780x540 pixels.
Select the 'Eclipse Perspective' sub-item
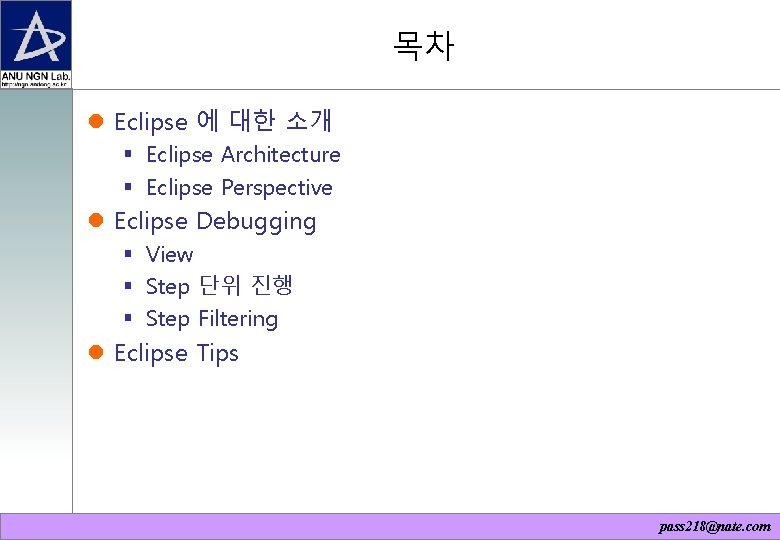[x=239, y=188]
